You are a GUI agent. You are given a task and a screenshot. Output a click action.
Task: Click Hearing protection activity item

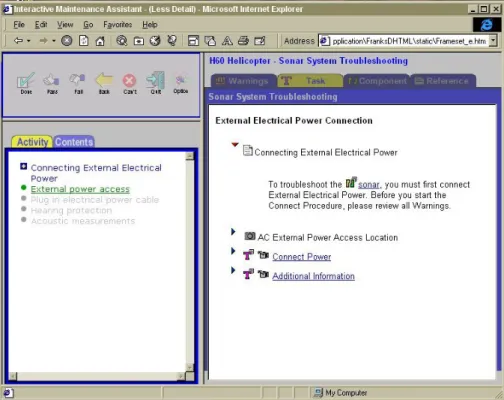tap(71, 211)
